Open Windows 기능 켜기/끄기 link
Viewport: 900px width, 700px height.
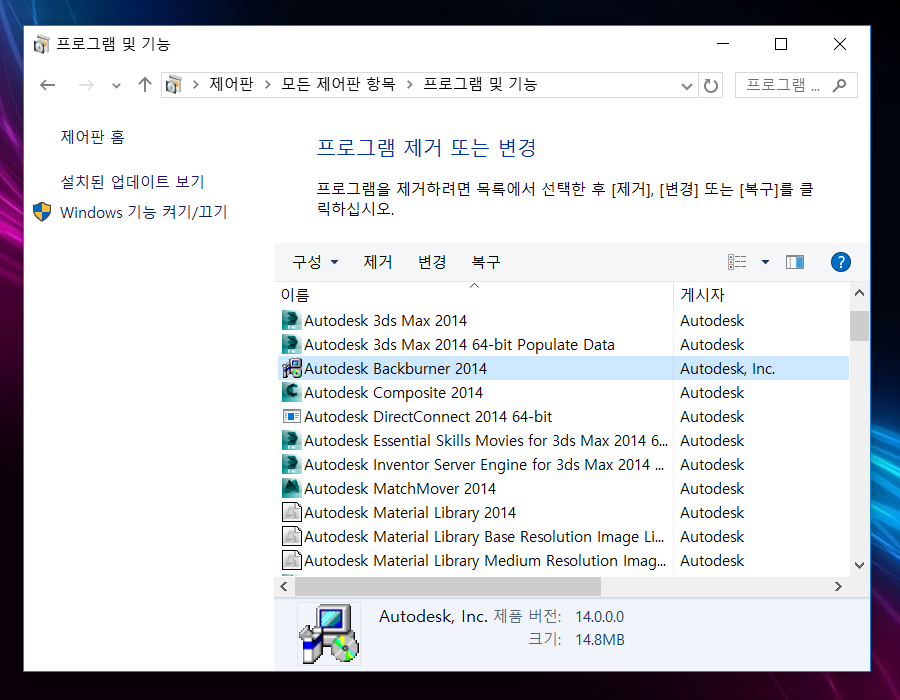coord(143,212)
